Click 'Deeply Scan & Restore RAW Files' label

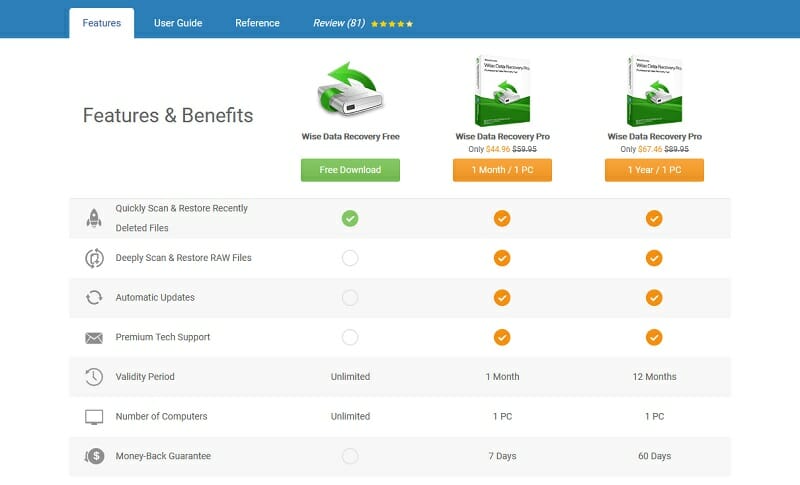184,258
